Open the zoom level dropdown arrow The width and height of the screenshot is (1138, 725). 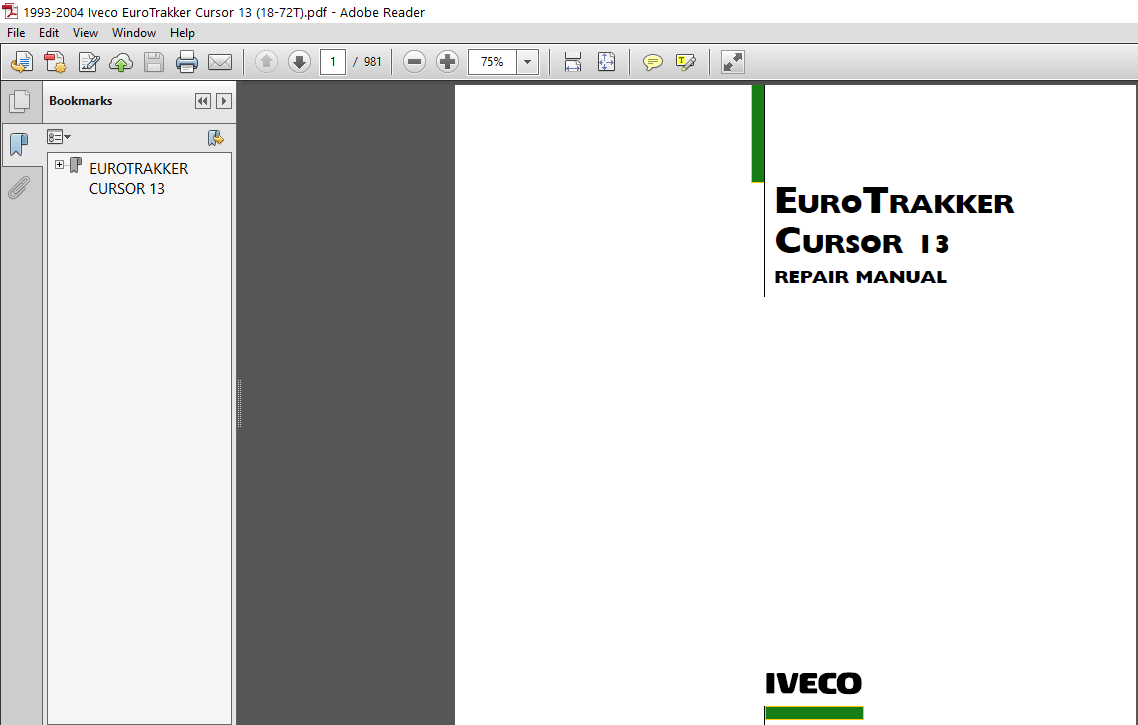click(528, 62)
